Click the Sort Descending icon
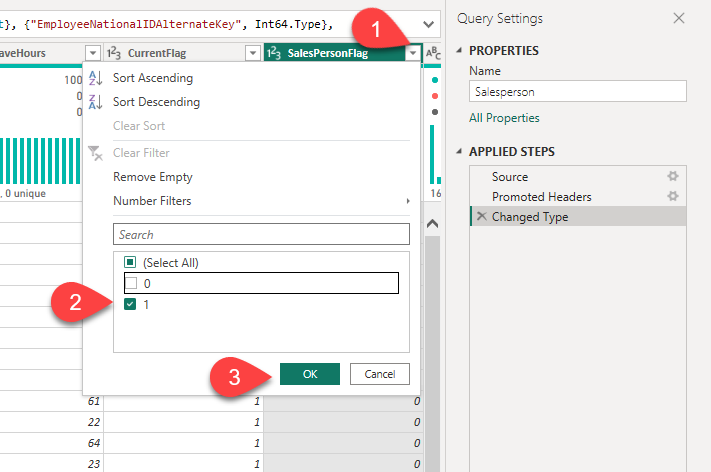This screenshot has height=472, width=711. click(96, 102)
